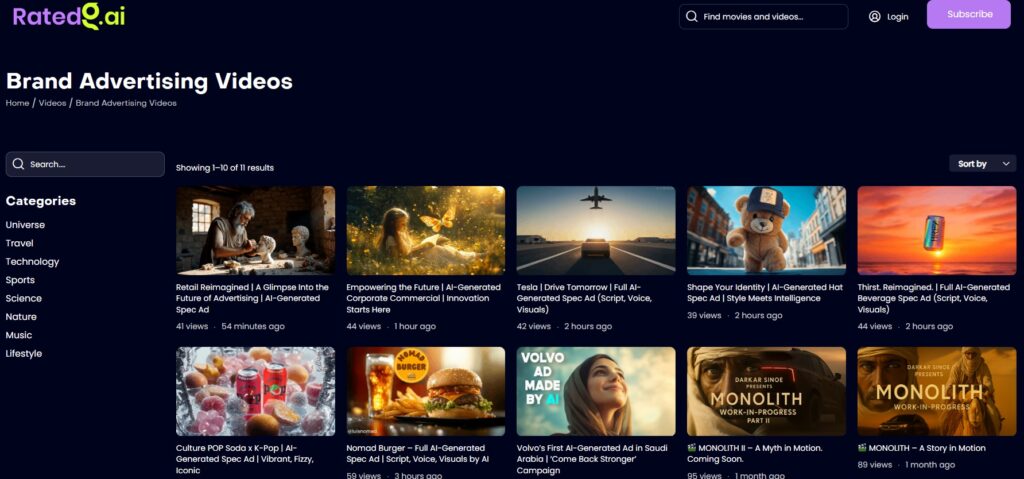Image resolution: width=1024 pixels, height=479 pixels.
Task: Choose the Sports category
Action: pos(20,280)
